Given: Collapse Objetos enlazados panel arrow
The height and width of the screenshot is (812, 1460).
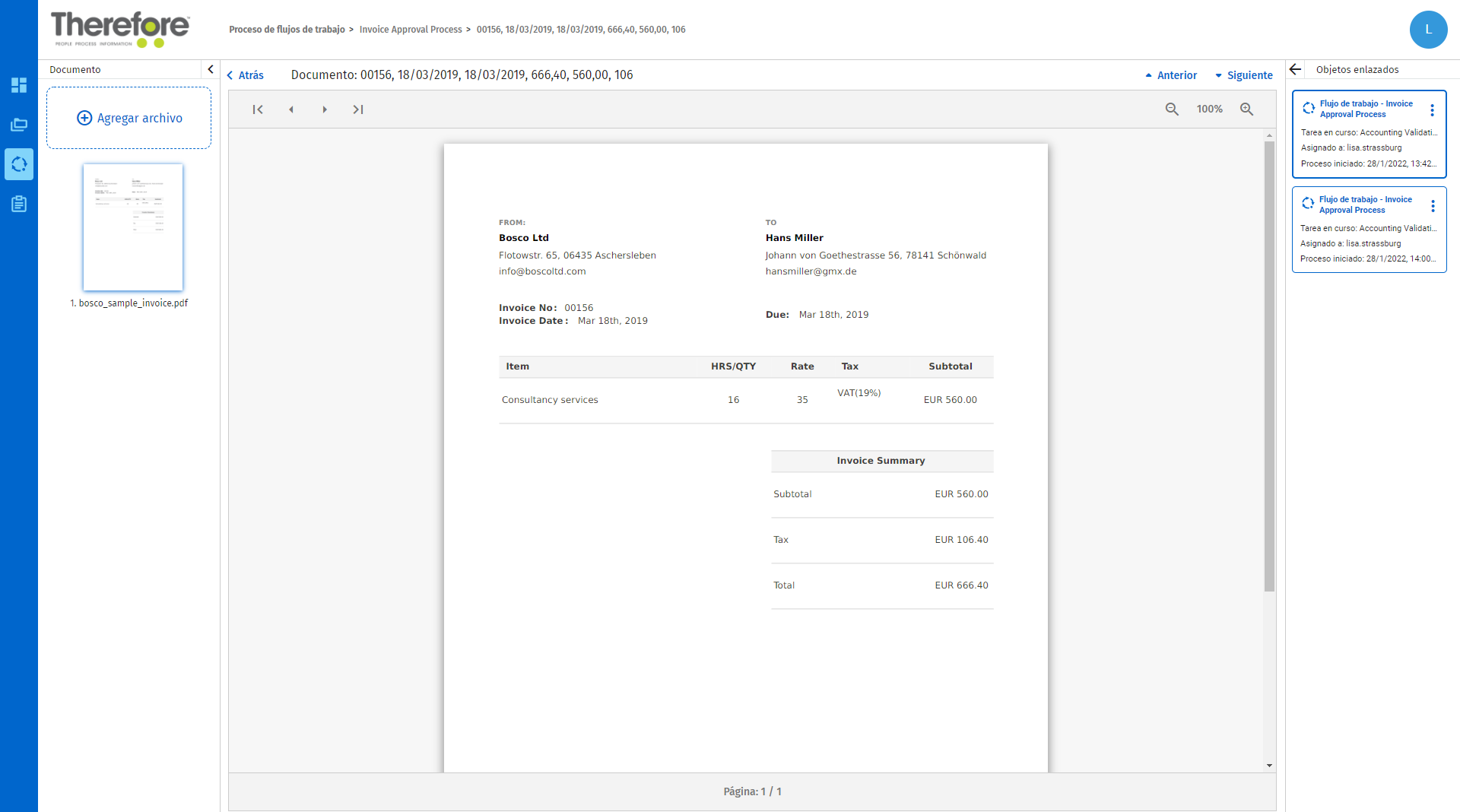Looking at the screenshot, I should [x=1296, y=69].
